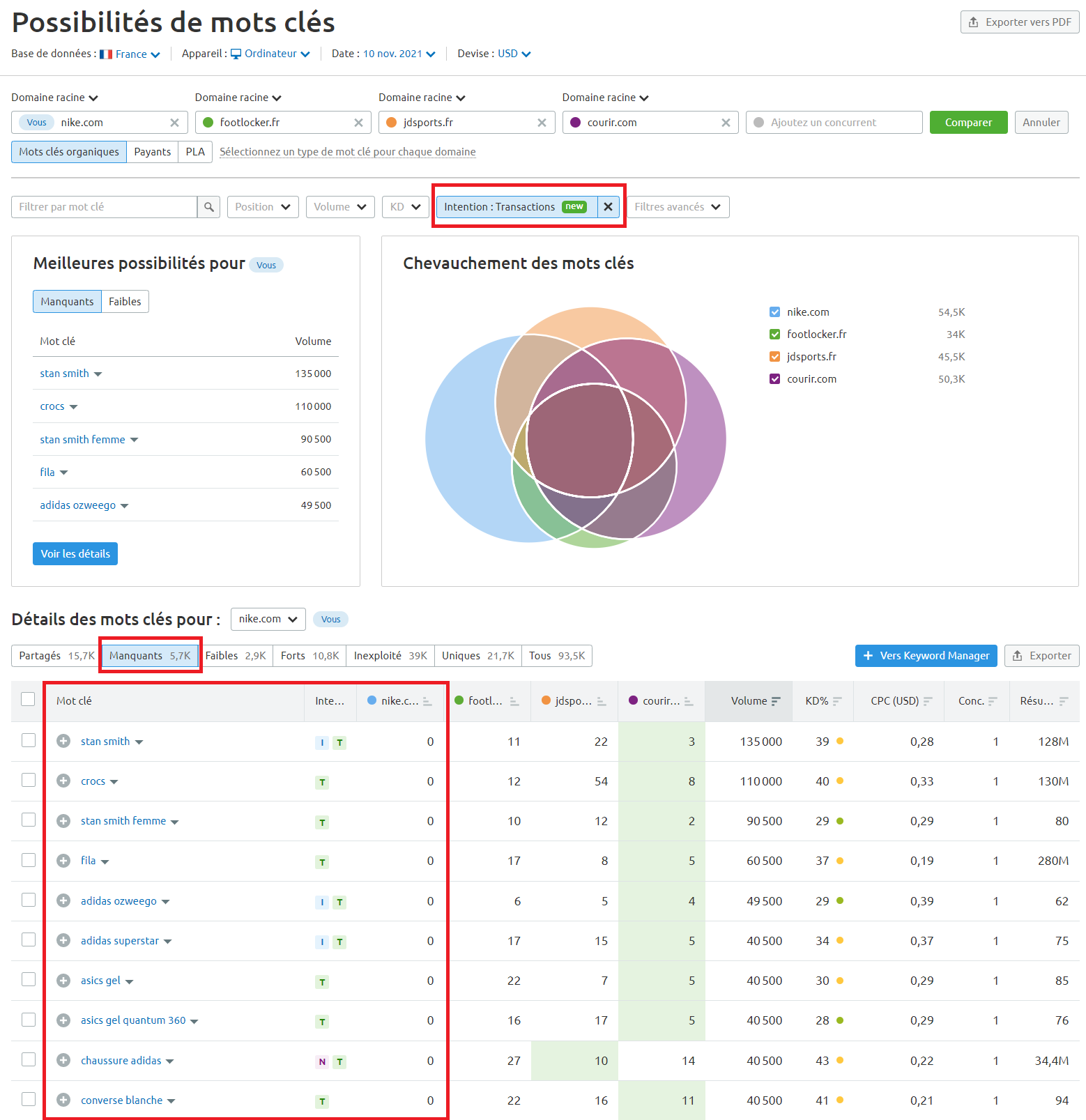The height and width of the screenshot is (1120, 1086).
Task: Click Voir les détails button
Action: pos(75,554)
